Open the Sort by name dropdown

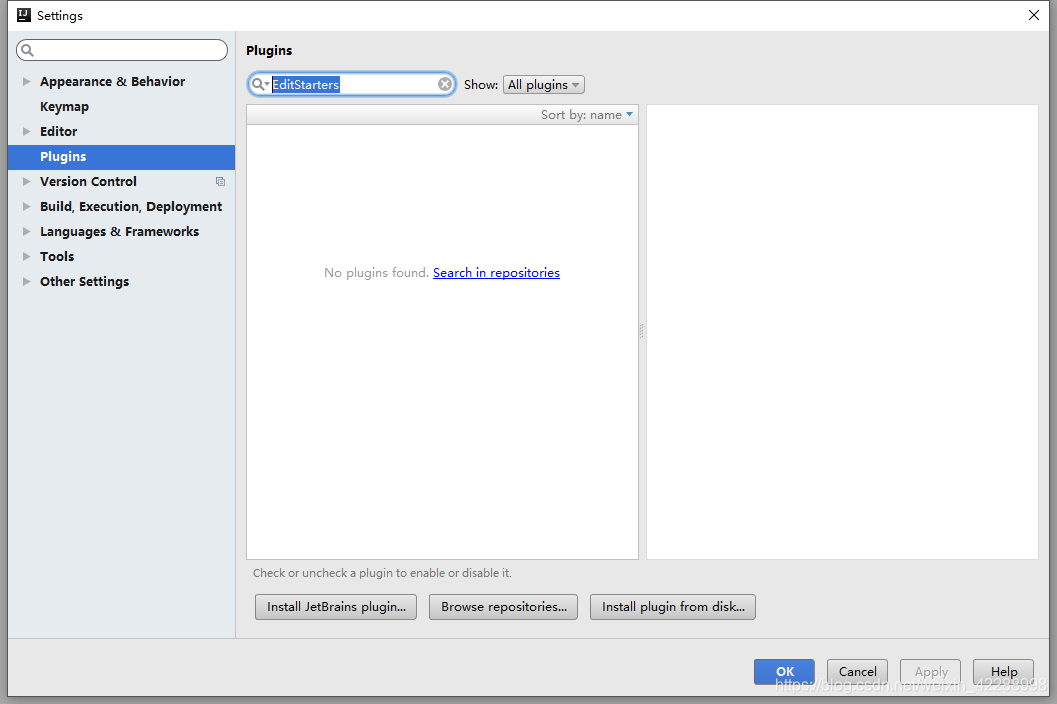pyautogui.click(x=586, y=115)
